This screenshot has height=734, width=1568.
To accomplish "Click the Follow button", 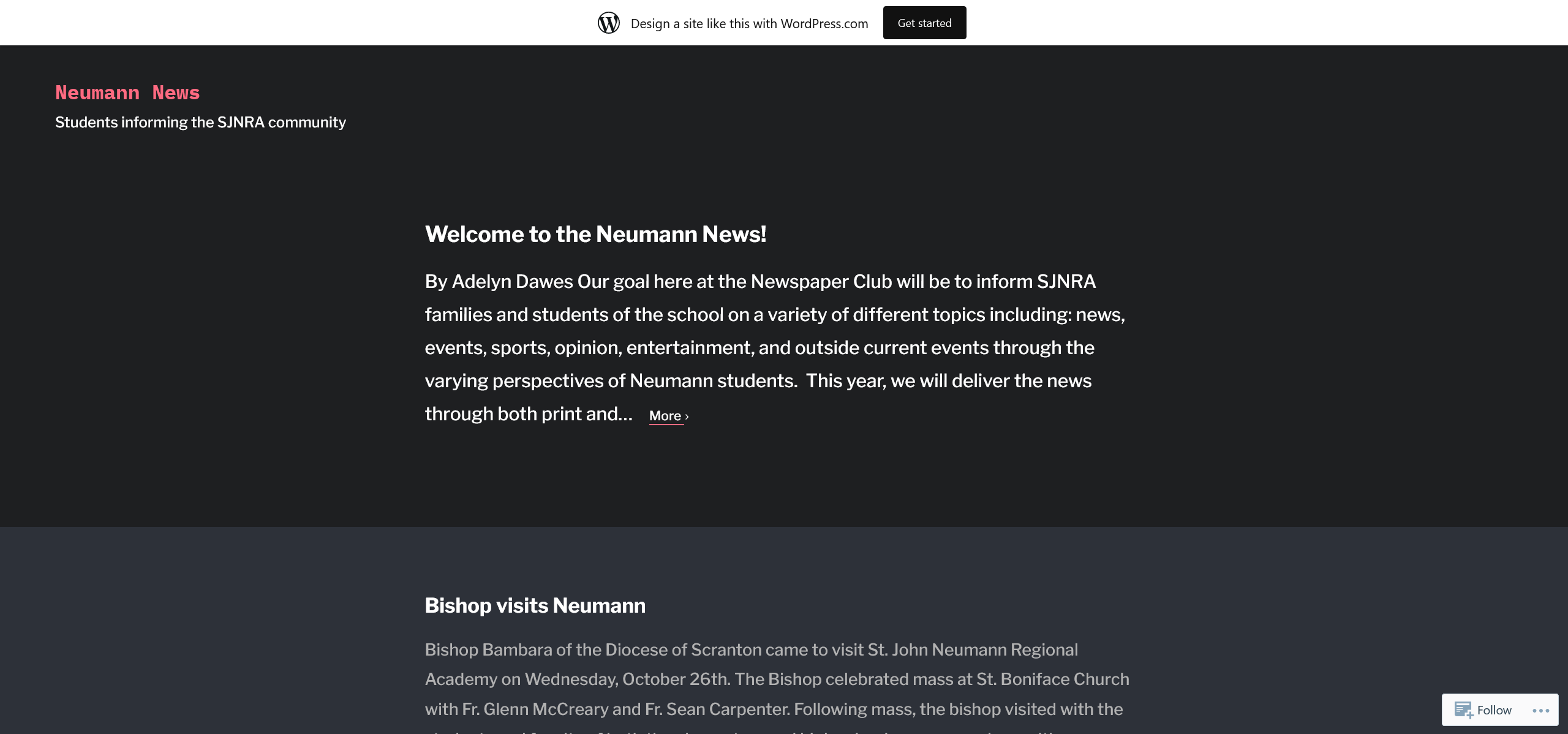I will point(1494,710).
